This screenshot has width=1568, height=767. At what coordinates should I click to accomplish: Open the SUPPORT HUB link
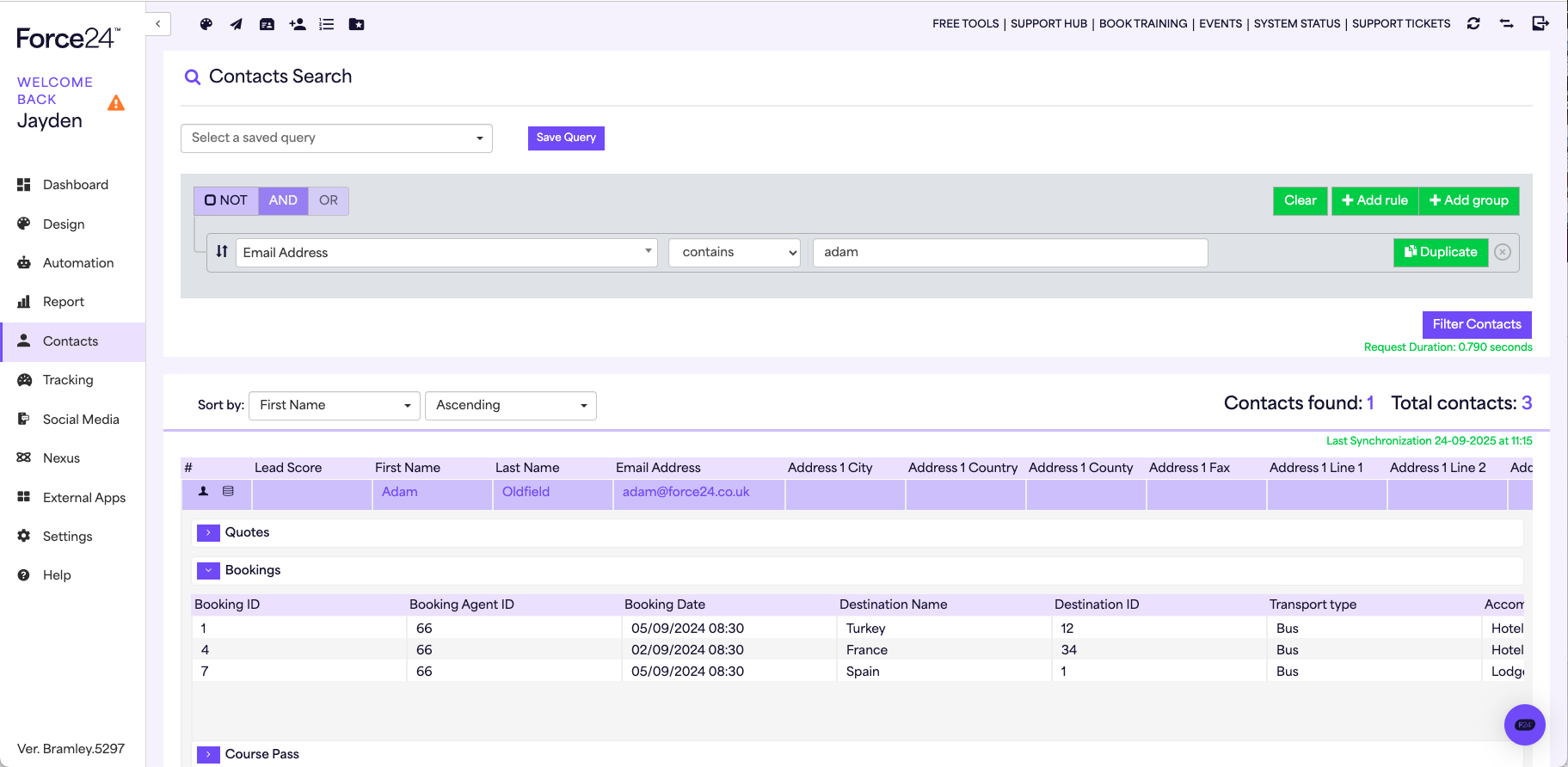[1048, 24]
